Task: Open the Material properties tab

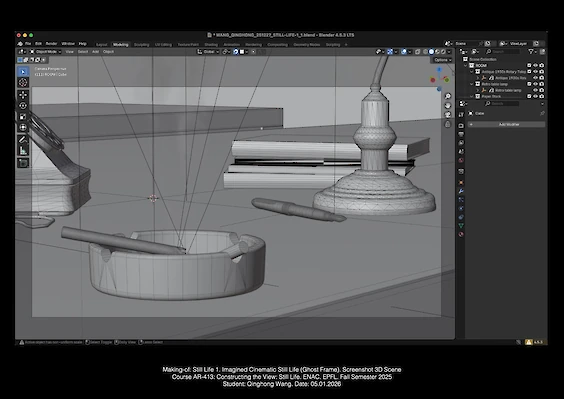Action: 461,234
